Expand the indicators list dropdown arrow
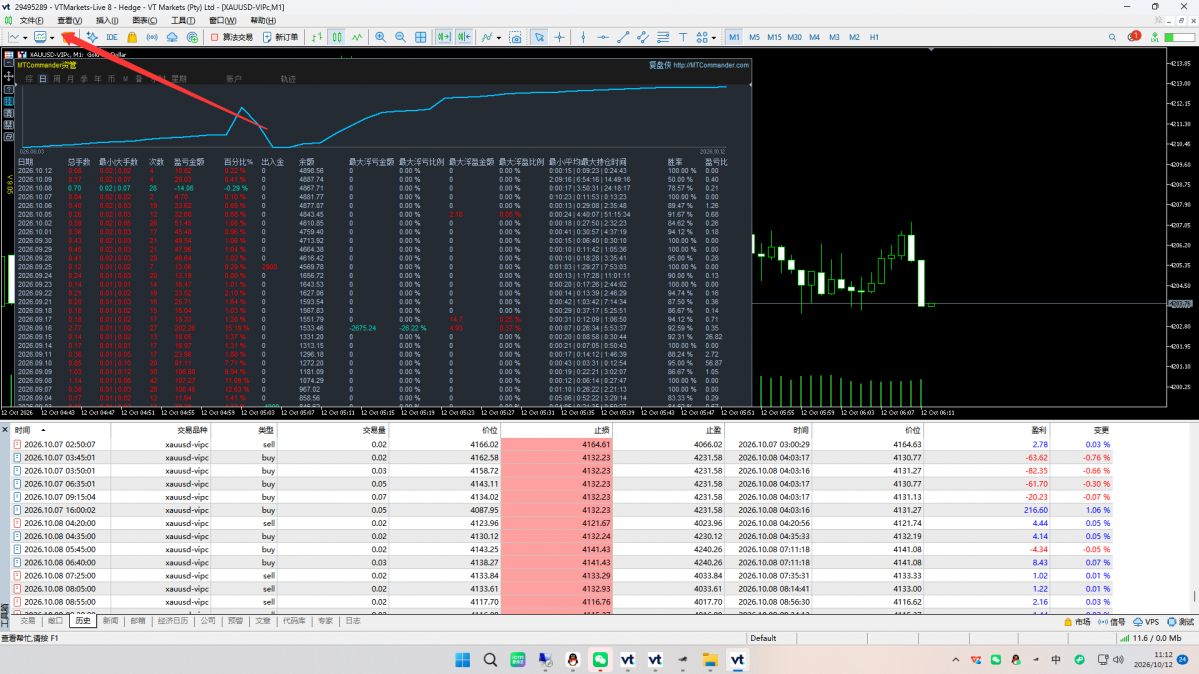The image size is (1199, 674). [x=499, y=37]
